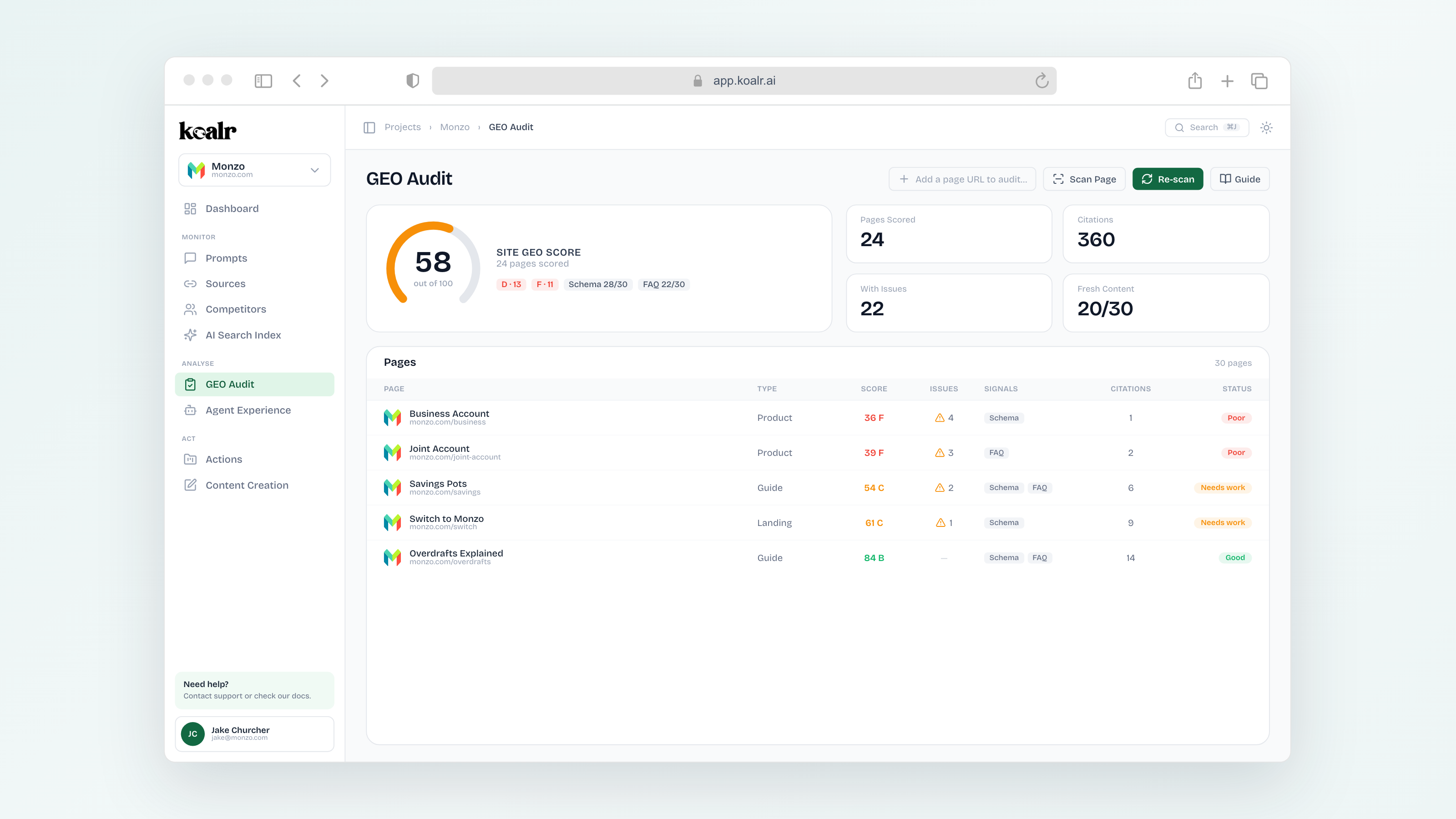Open Agent Experience in the sidebar
Screen dimensions: 1456x819
pos(254,410)
